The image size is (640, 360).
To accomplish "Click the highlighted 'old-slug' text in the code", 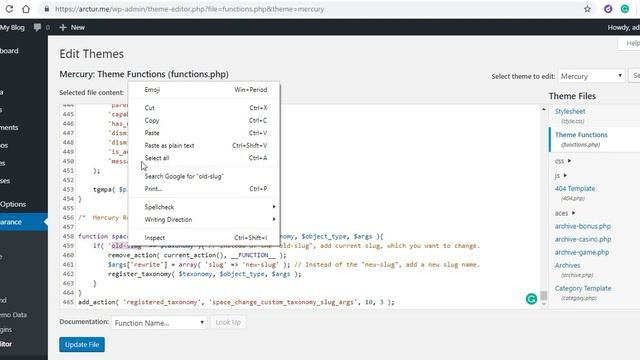I will tap(126, 246).
